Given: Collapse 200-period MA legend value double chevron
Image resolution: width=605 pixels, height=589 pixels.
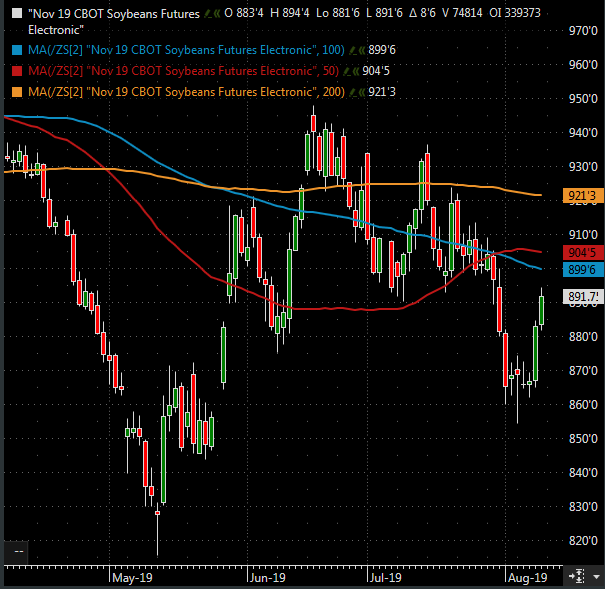Looking at the screenshot, I should [362, 92].
